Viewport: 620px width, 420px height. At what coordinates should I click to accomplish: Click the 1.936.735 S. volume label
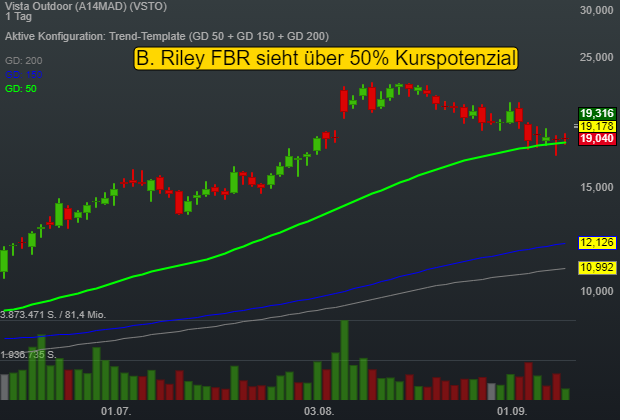click(28, 355)
